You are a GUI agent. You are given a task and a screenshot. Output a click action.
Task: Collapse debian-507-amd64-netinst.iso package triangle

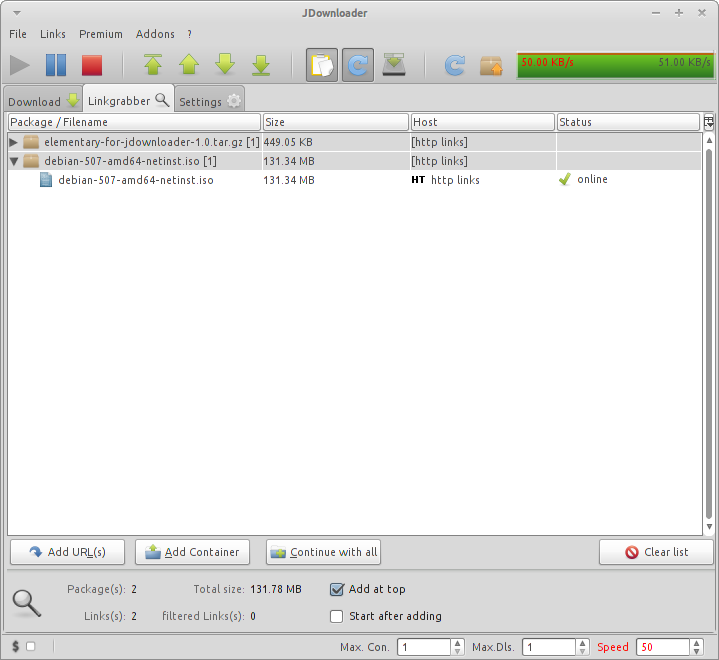pyautogui.click(x=14, y=161)
